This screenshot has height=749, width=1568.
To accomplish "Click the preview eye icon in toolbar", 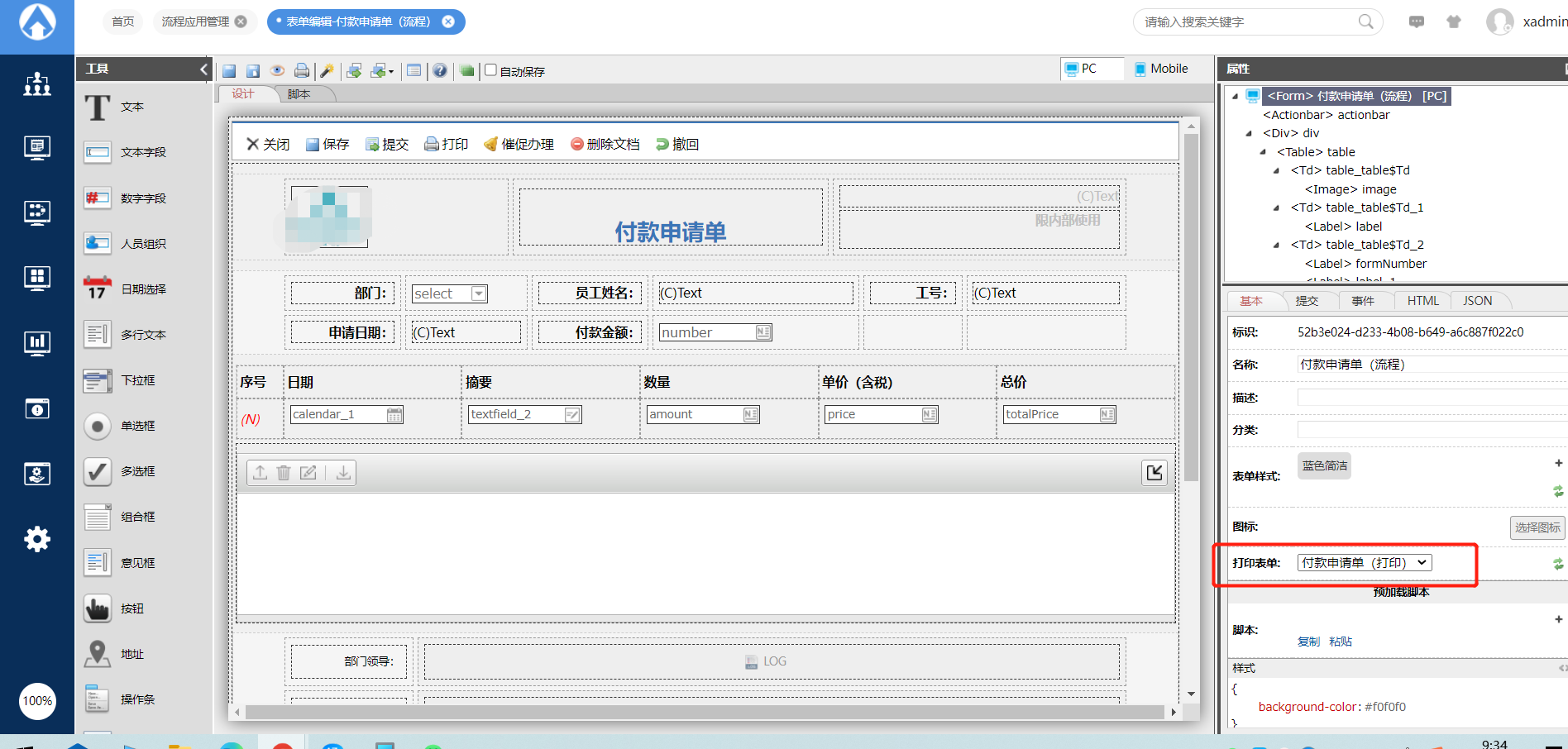I will 277,71.
